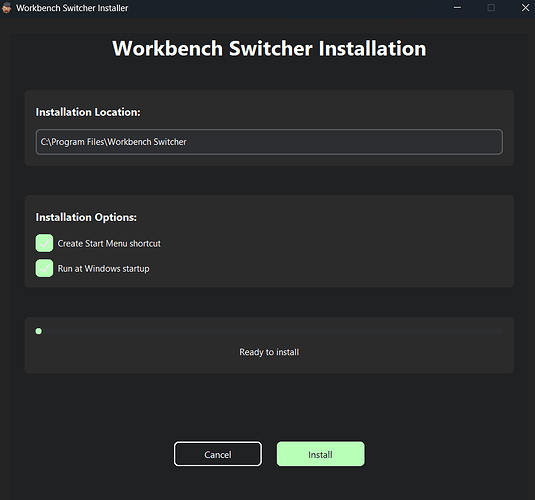Click the 'Workbench Switcher Installer' window title text
The image size is (535, 500).
pos(72,8)
